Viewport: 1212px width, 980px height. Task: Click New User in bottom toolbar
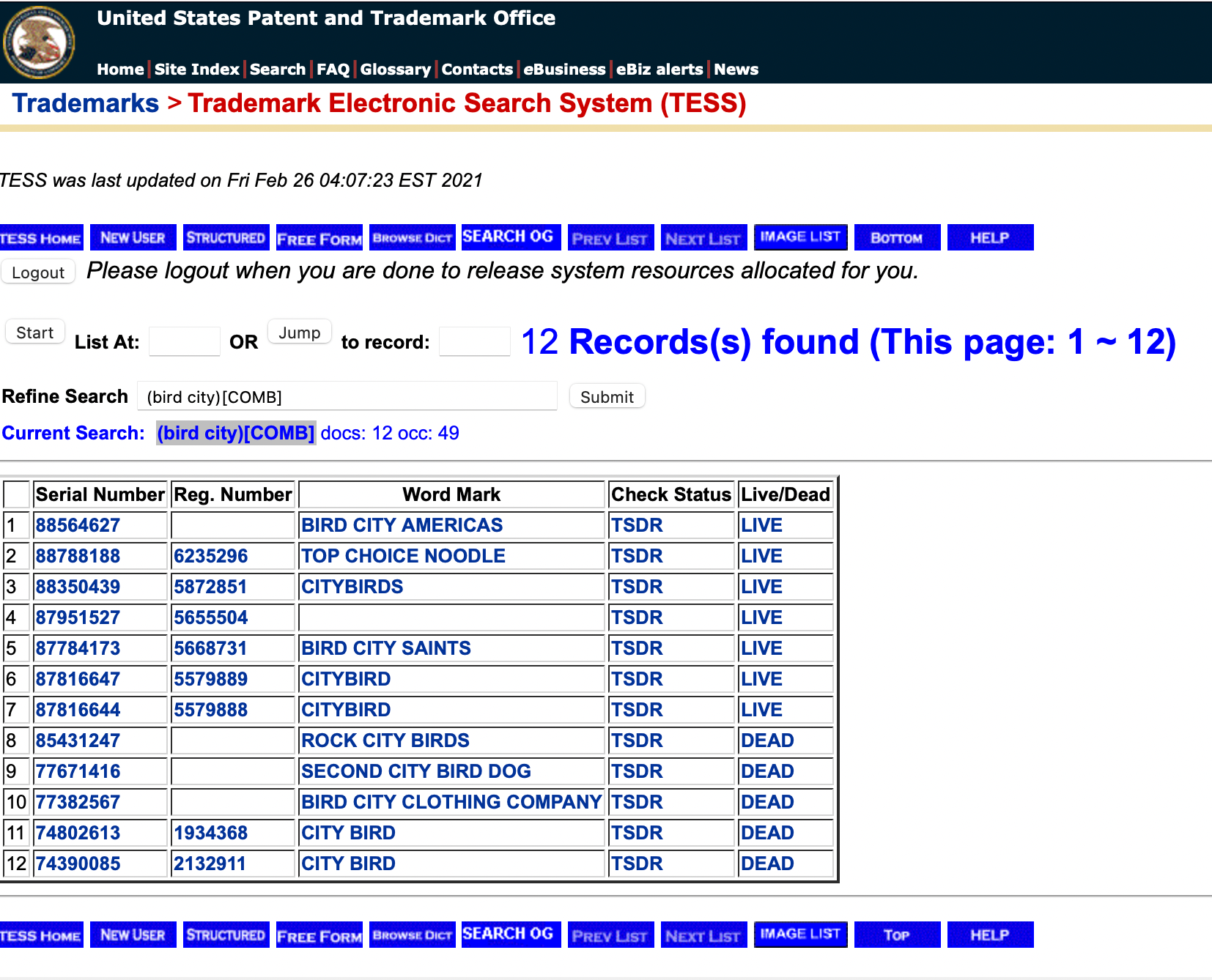point(133,935)
